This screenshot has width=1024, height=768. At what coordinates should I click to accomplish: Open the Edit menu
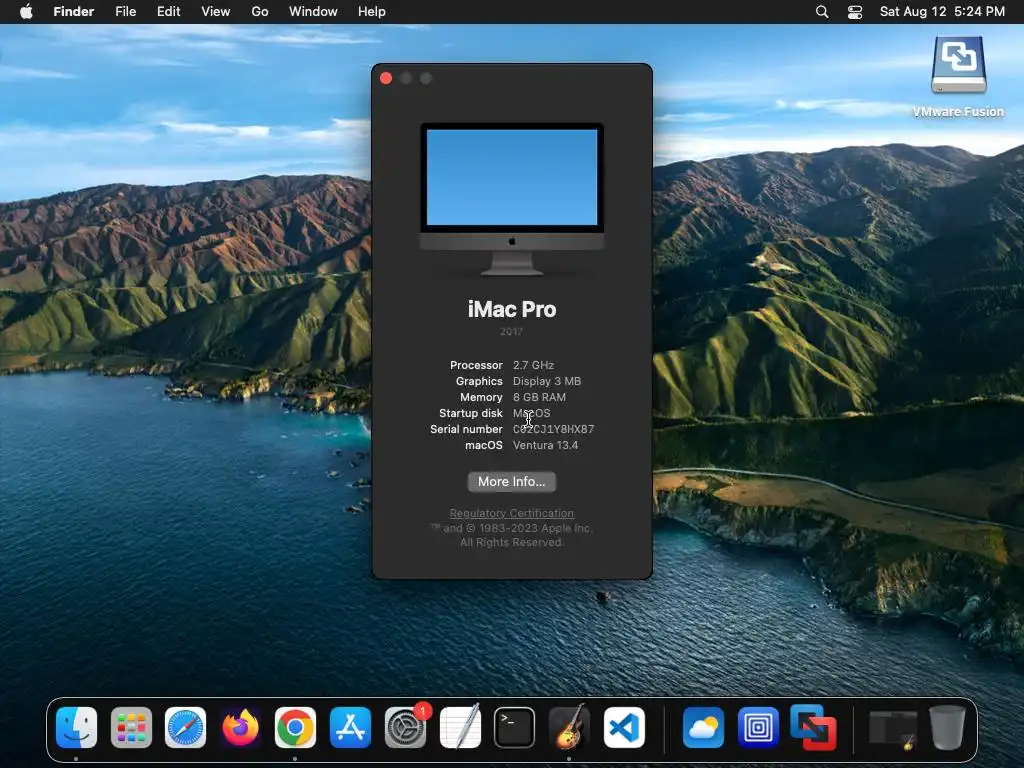point(168,12)
